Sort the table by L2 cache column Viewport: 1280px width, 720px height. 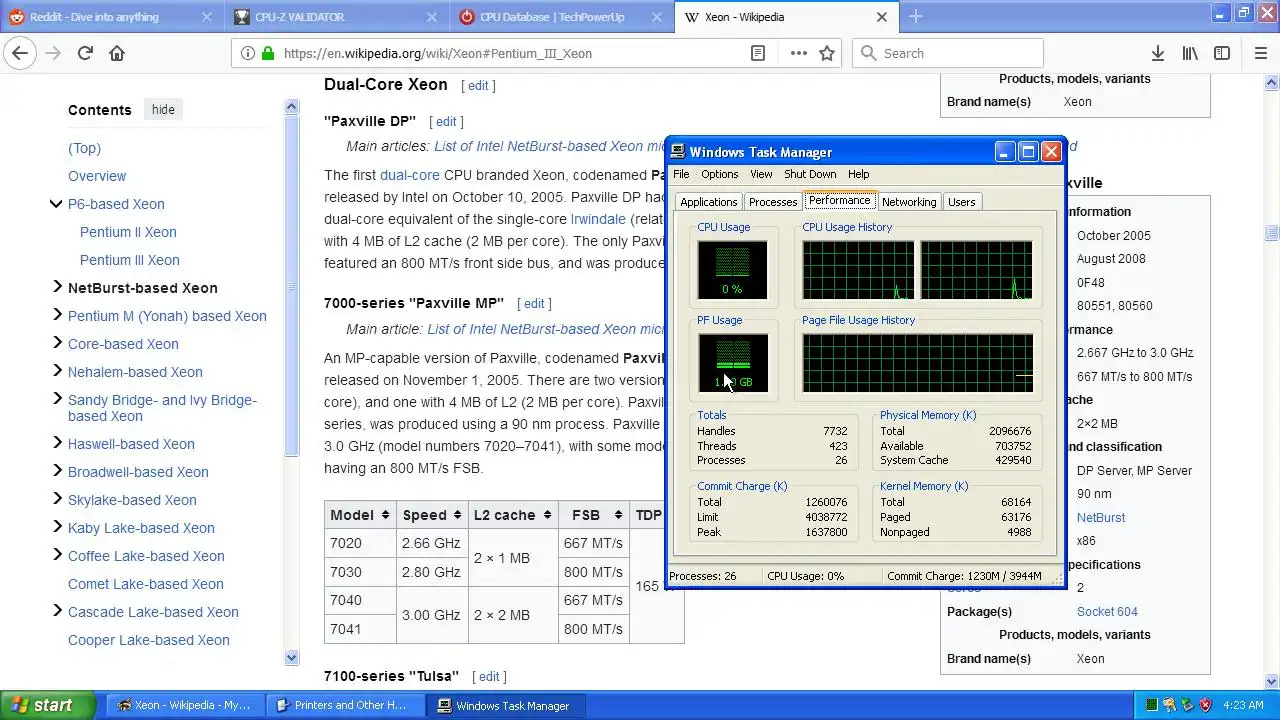click(x=512, y=515)
